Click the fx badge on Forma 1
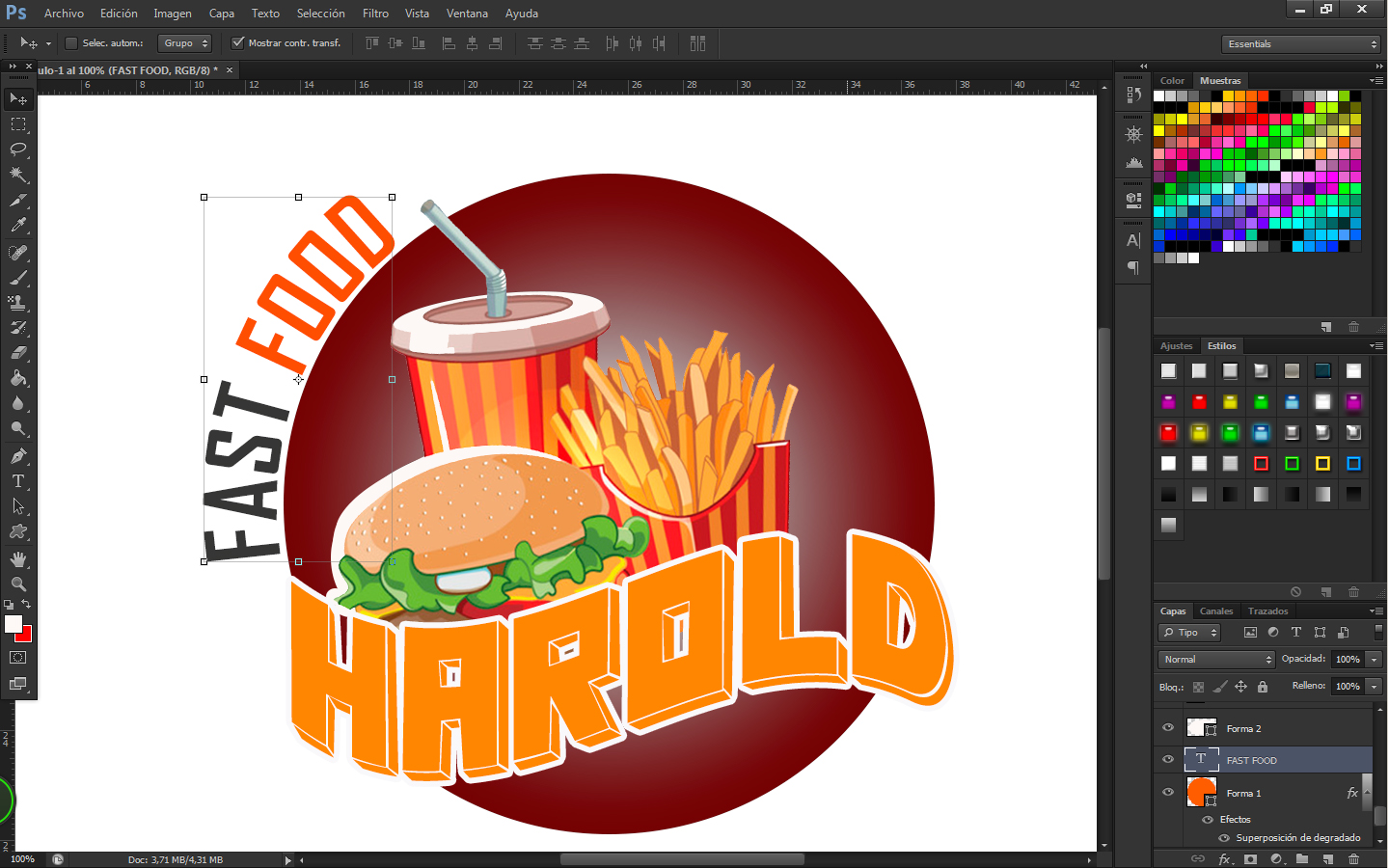The width and height of the screenshot is (1389, 868). (1352, 793)
